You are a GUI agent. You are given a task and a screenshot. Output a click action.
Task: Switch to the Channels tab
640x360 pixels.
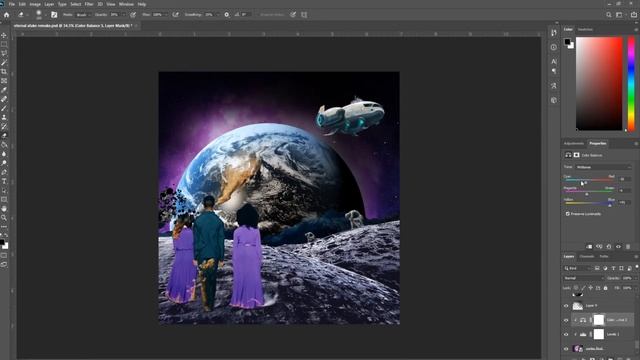[587, 256]
